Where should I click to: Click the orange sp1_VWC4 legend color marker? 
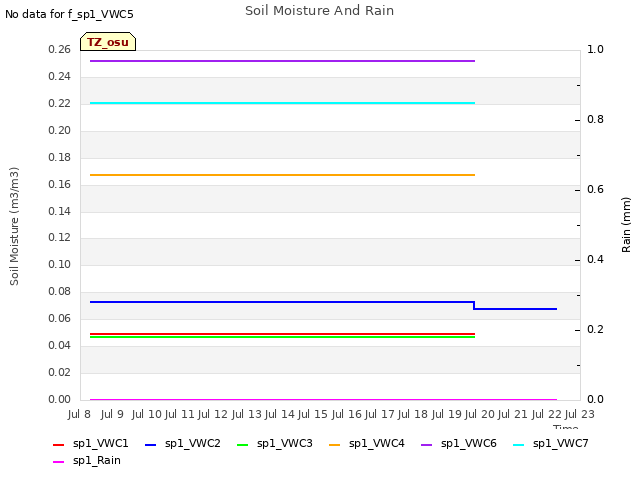(x=335, y=445)
